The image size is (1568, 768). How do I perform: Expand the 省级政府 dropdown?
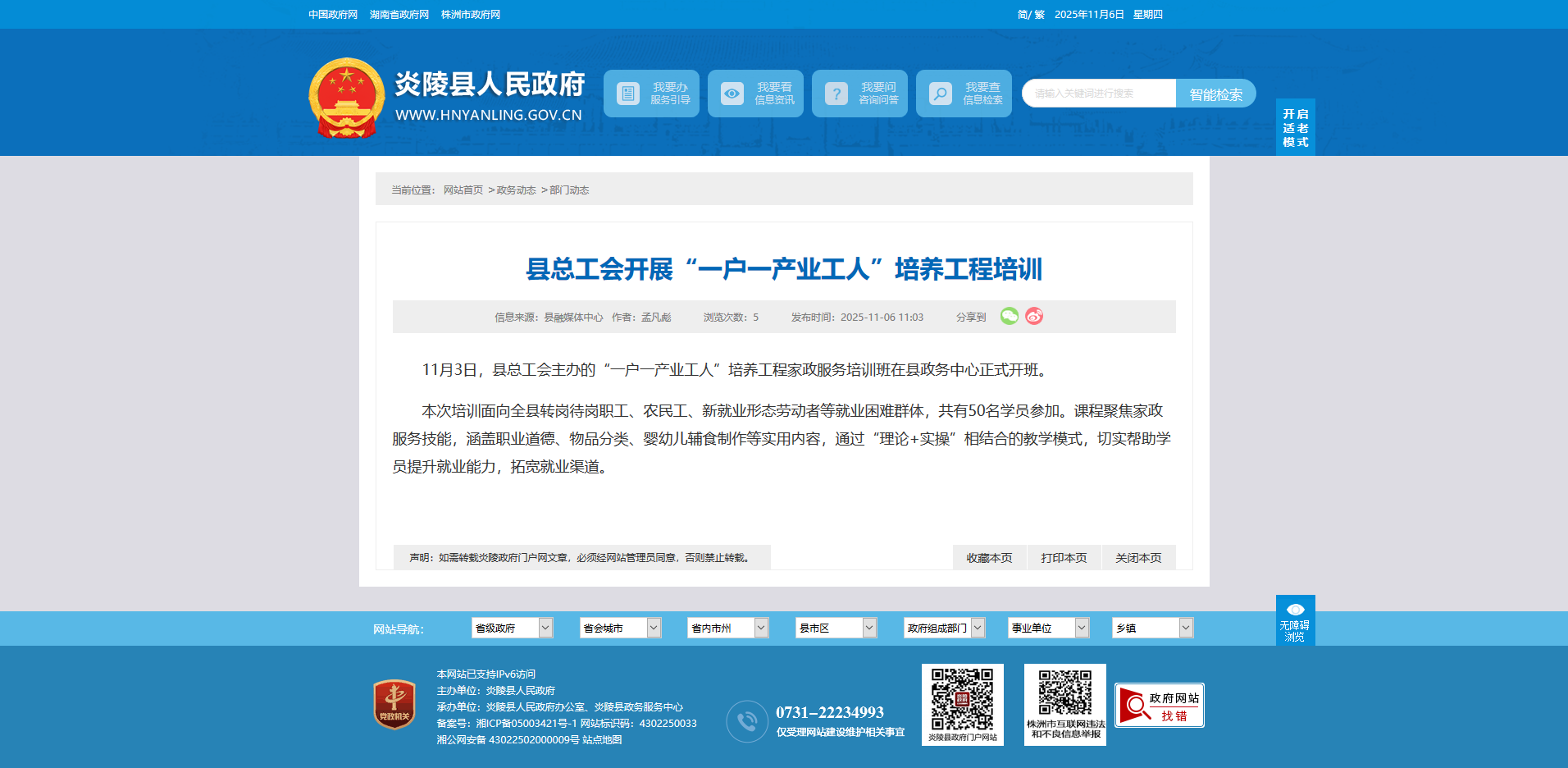click(512, 628)
